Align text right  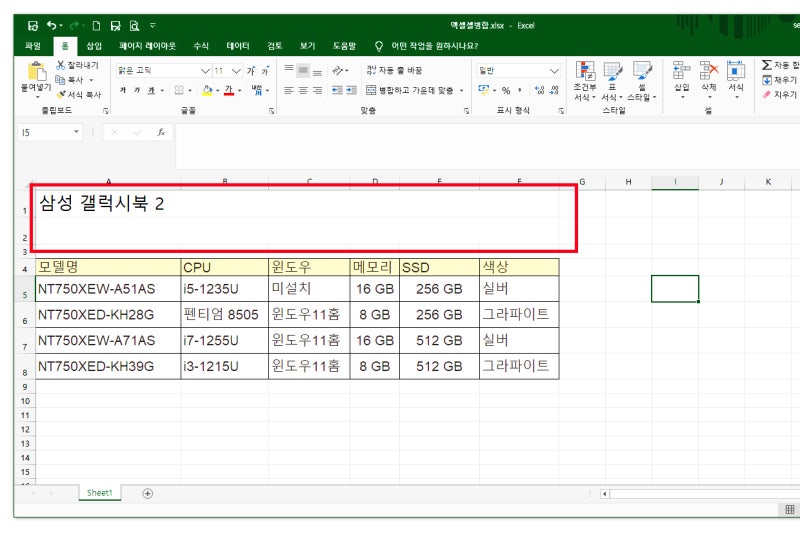317,90
